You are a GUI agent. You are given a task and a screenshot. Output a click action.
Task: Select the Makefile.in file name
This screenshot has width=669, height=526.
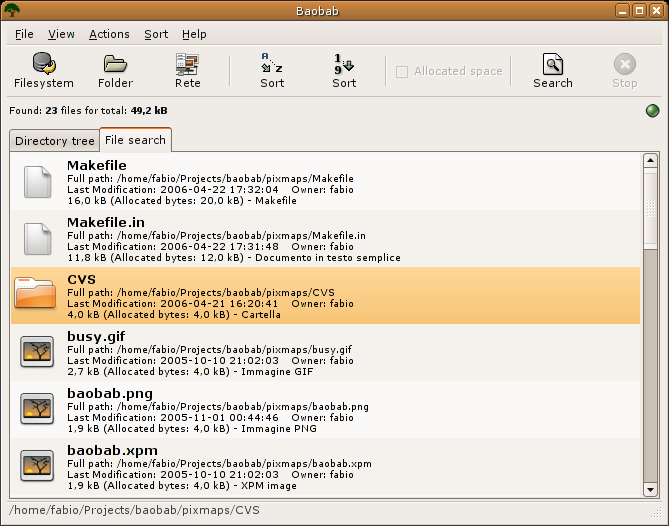tap(106, 222)
